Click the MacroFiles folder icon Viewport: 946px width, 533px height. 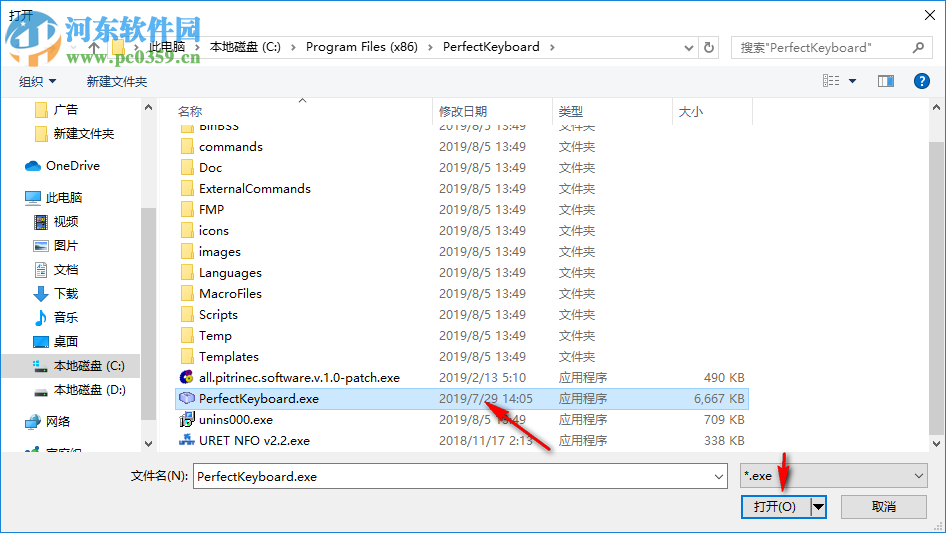click(x=187, y=293)
